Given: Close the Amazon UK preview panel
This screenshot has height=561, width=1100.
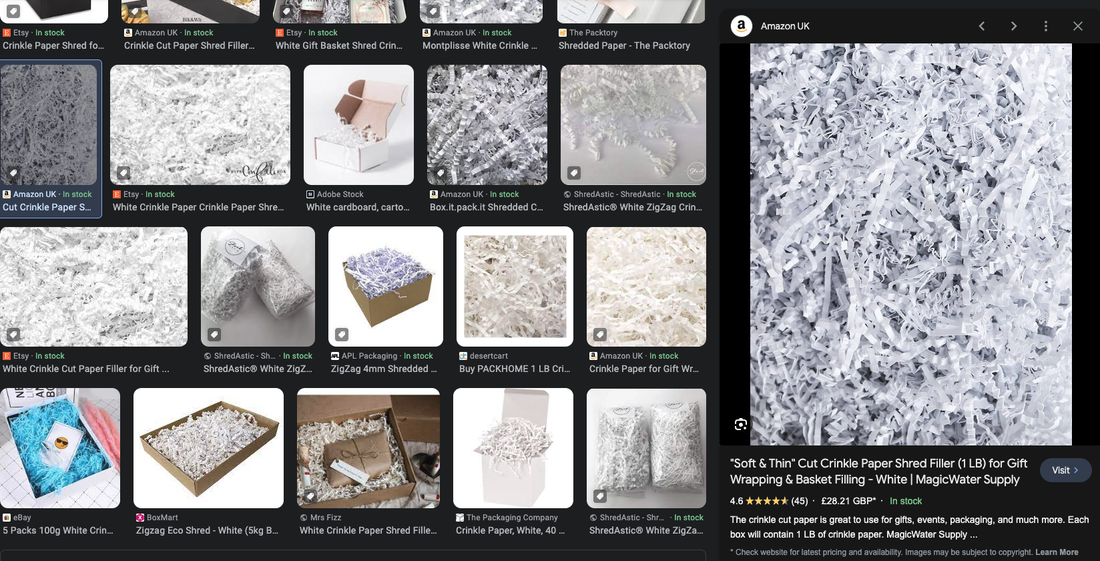Looking at the screenshot, I should point(1078,26).
